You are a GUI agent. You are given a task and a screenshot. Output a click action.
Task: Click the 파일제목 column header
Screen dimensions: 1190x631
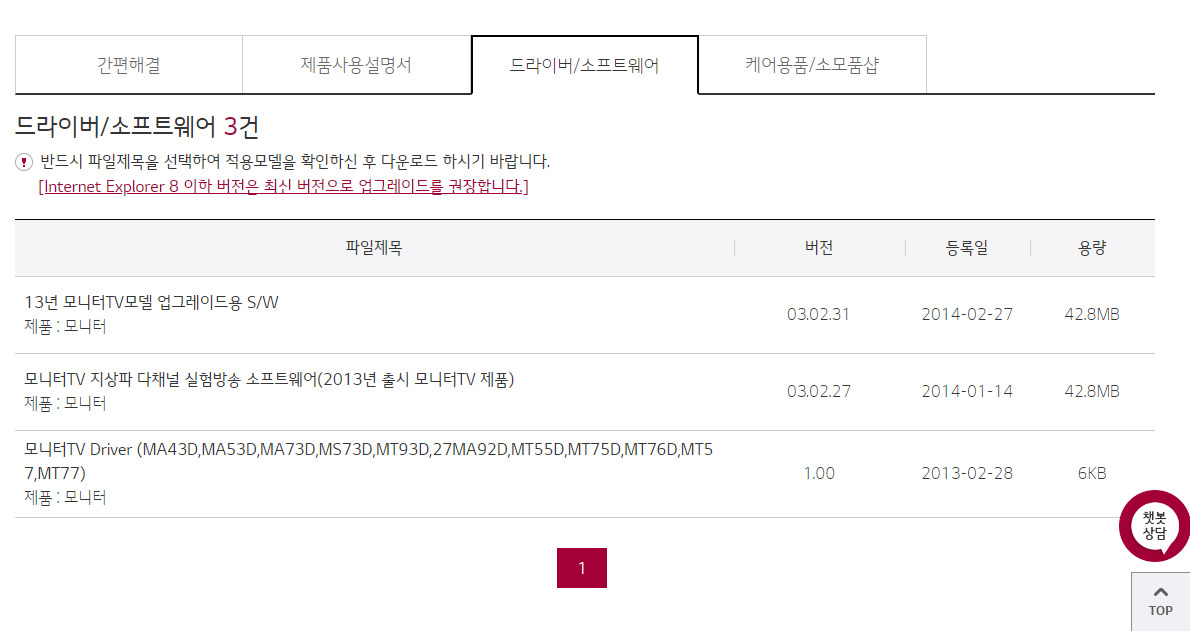pos(374,248)
